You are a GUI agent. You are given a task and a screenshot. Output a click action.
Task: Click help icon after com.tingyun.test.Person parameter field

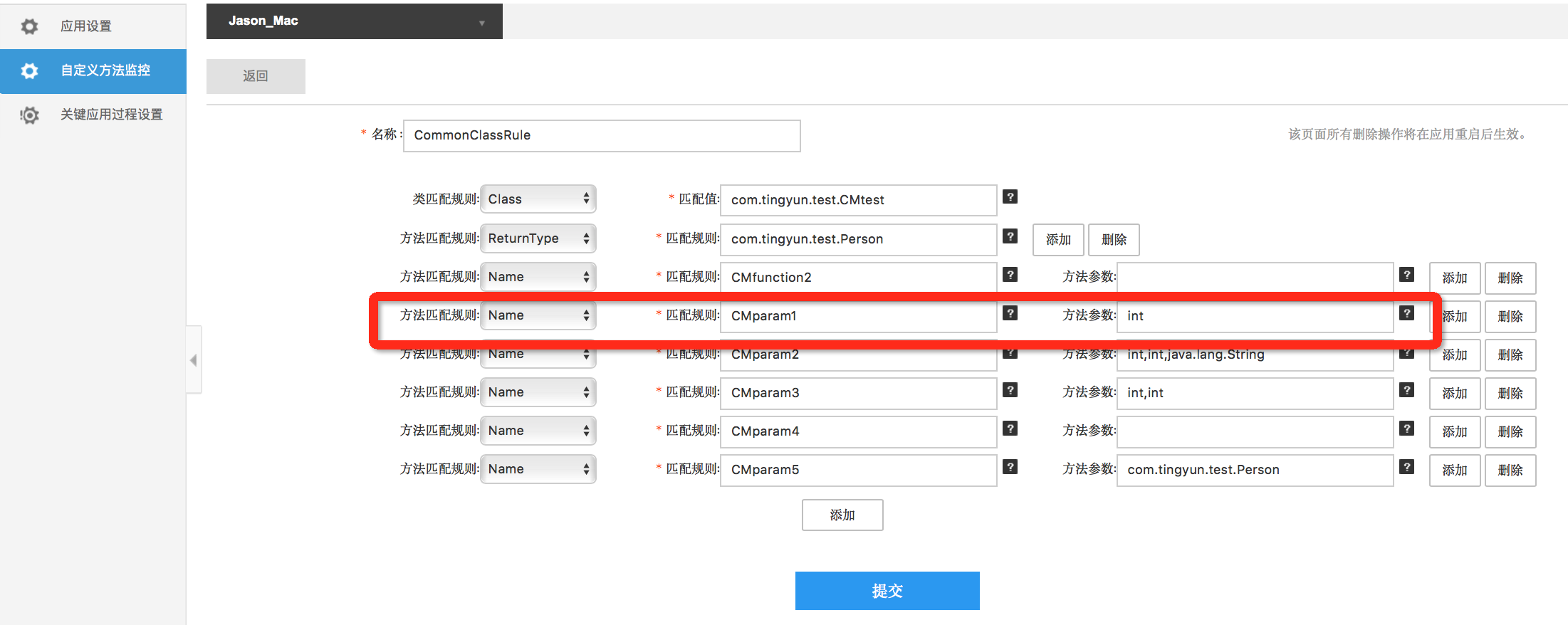click(x=1406, y=467)
